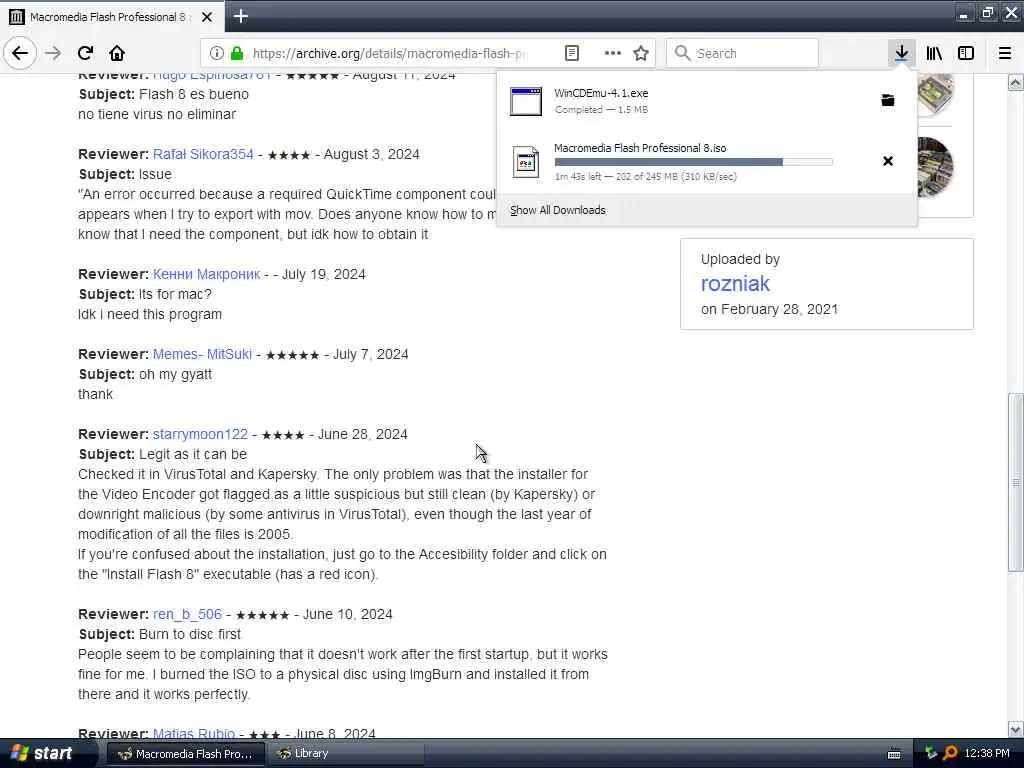The width and height of the screenshot is (1024, 768).
Task: Click the WinCDEmu-4.1.exe file icon
Action: click(x=526, y=101)
